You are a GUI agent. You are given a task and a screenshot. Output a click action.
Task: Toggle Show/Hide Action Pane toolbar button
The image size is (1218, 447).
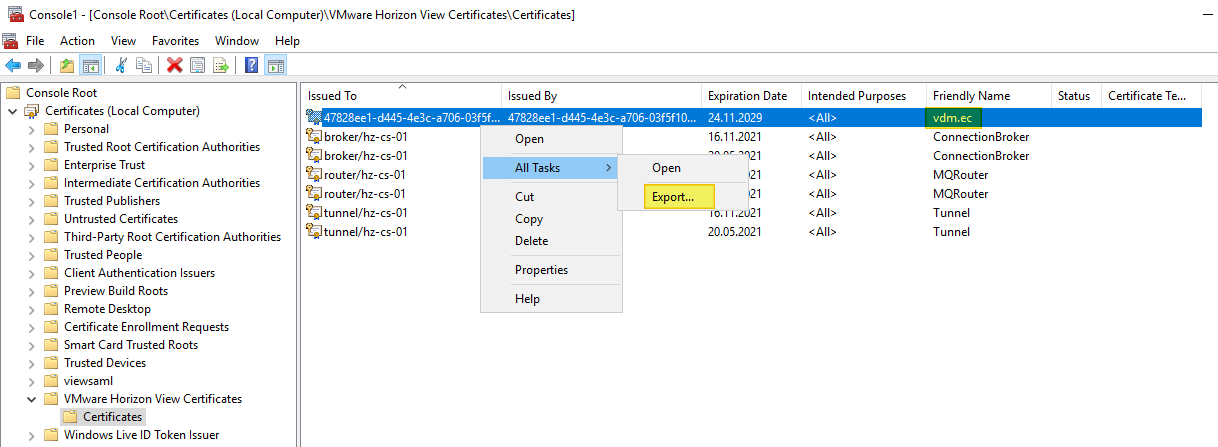[275, 66]
